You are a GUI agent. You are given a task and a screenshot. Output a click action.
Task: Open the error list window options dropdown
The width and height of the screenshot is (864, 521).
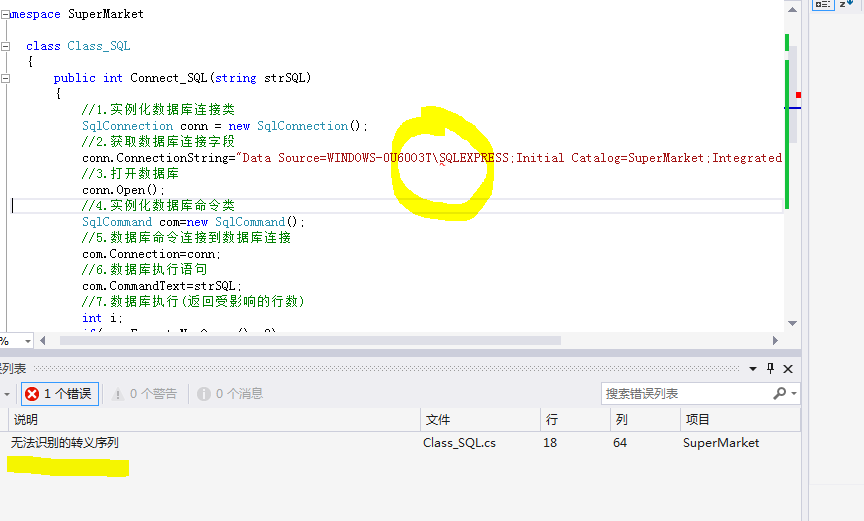coord(753,369)
